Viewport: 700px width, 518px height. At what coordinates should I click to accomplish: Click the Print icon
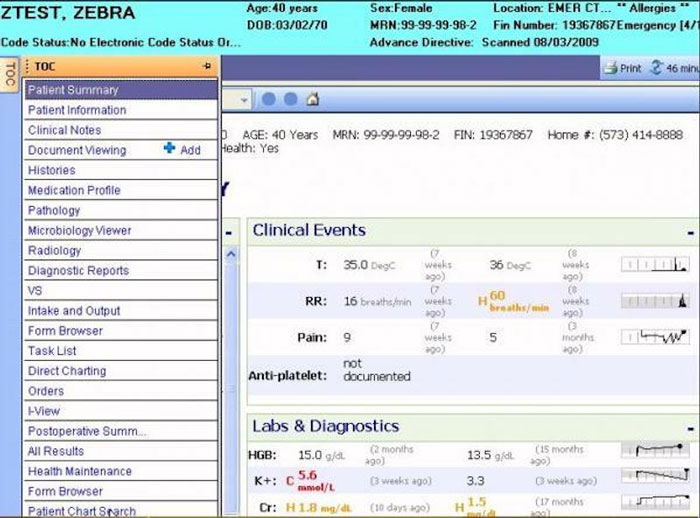coord(610,68)
